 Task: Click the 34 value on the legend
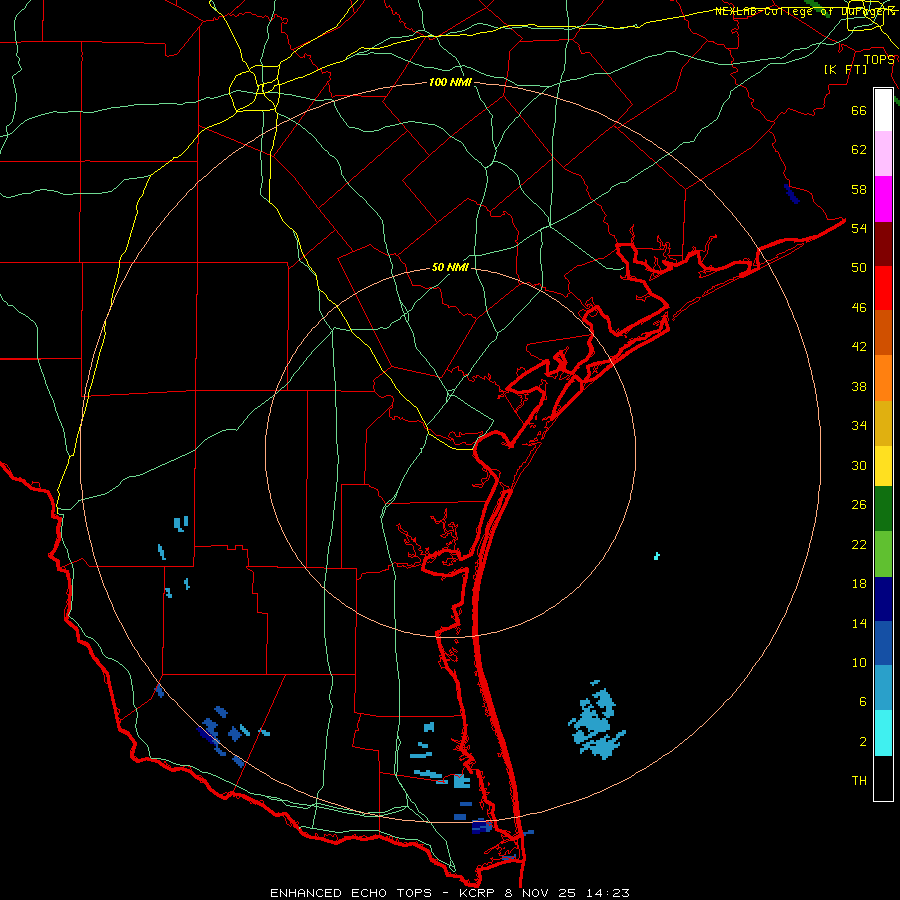859,426
